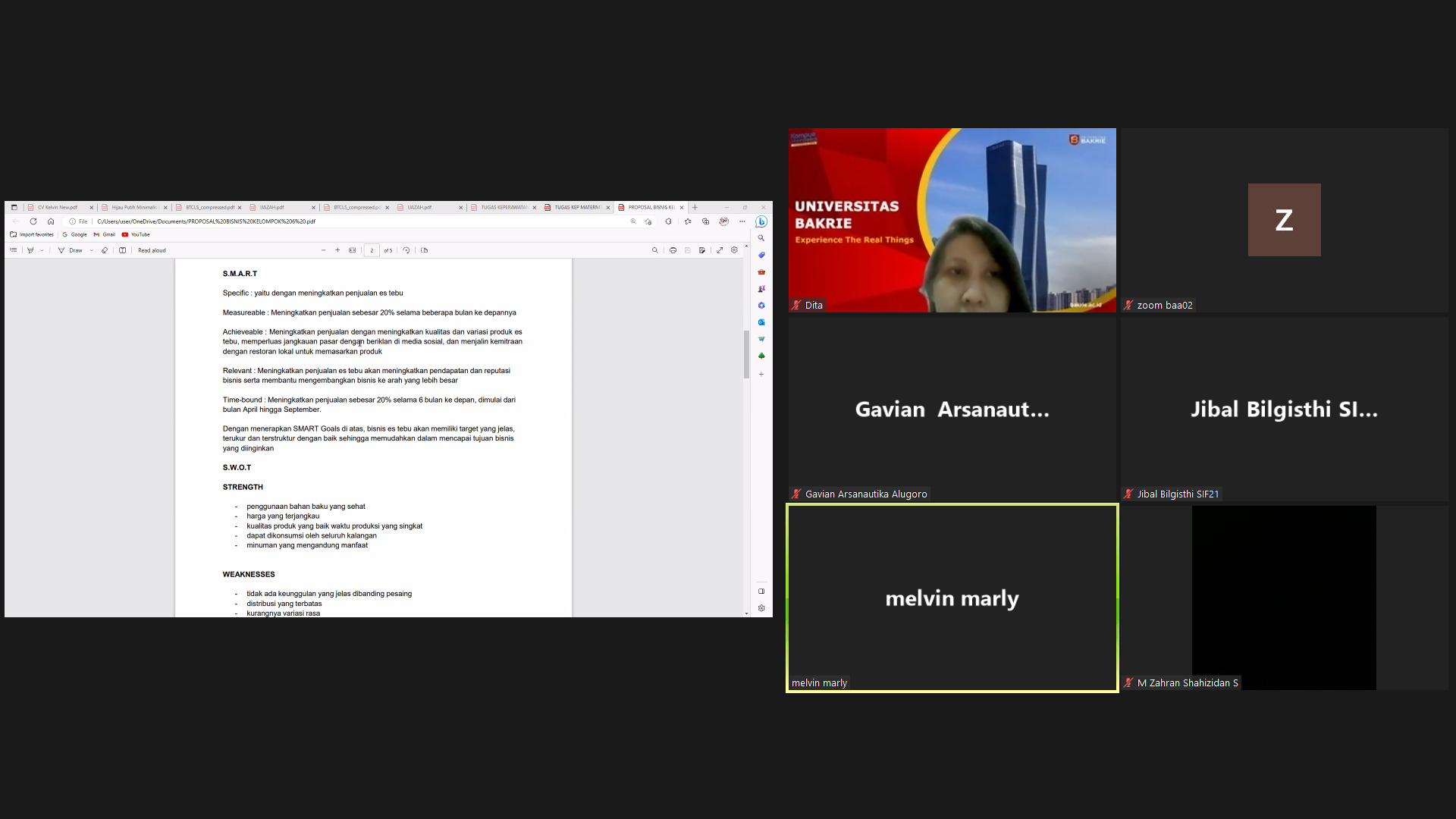
Task: Select the PDF erase tool
Action: pyautogui.click(x=105, y=250)
